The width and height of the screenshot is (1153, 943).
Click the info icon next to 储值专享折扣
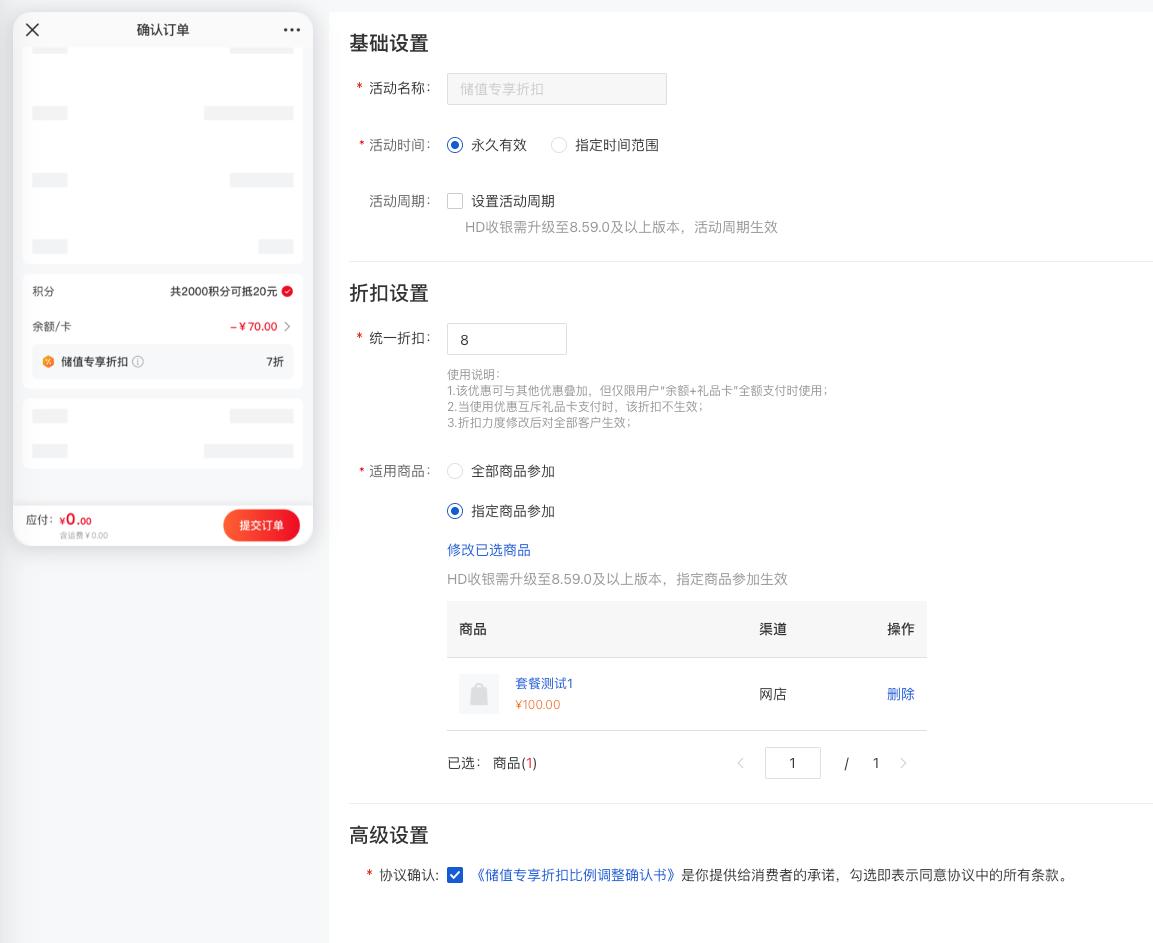(x=138, y=362)
